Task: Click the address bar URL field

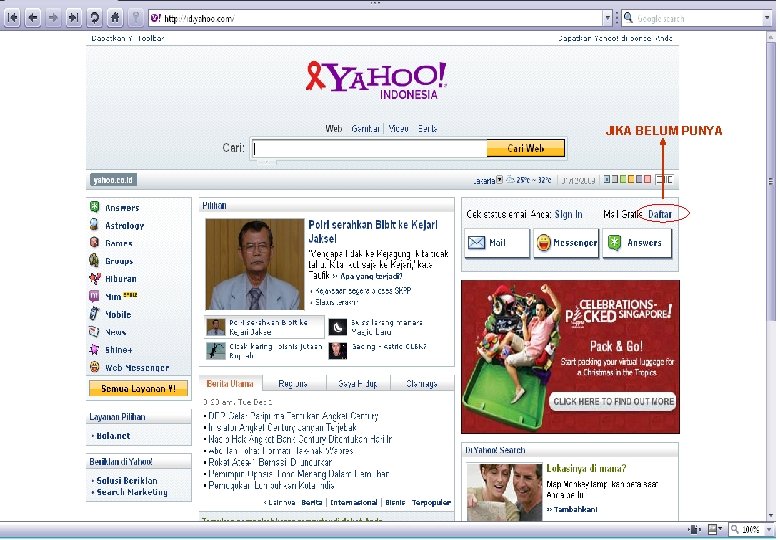Action: (376, 18)
